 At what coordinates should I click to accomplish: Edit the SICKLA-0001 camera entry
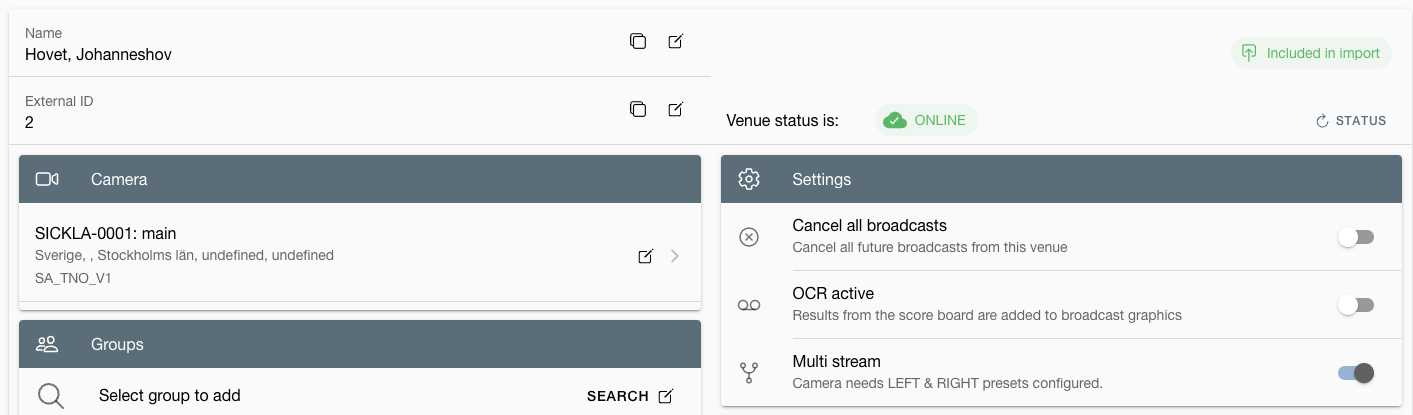point(646,256)
